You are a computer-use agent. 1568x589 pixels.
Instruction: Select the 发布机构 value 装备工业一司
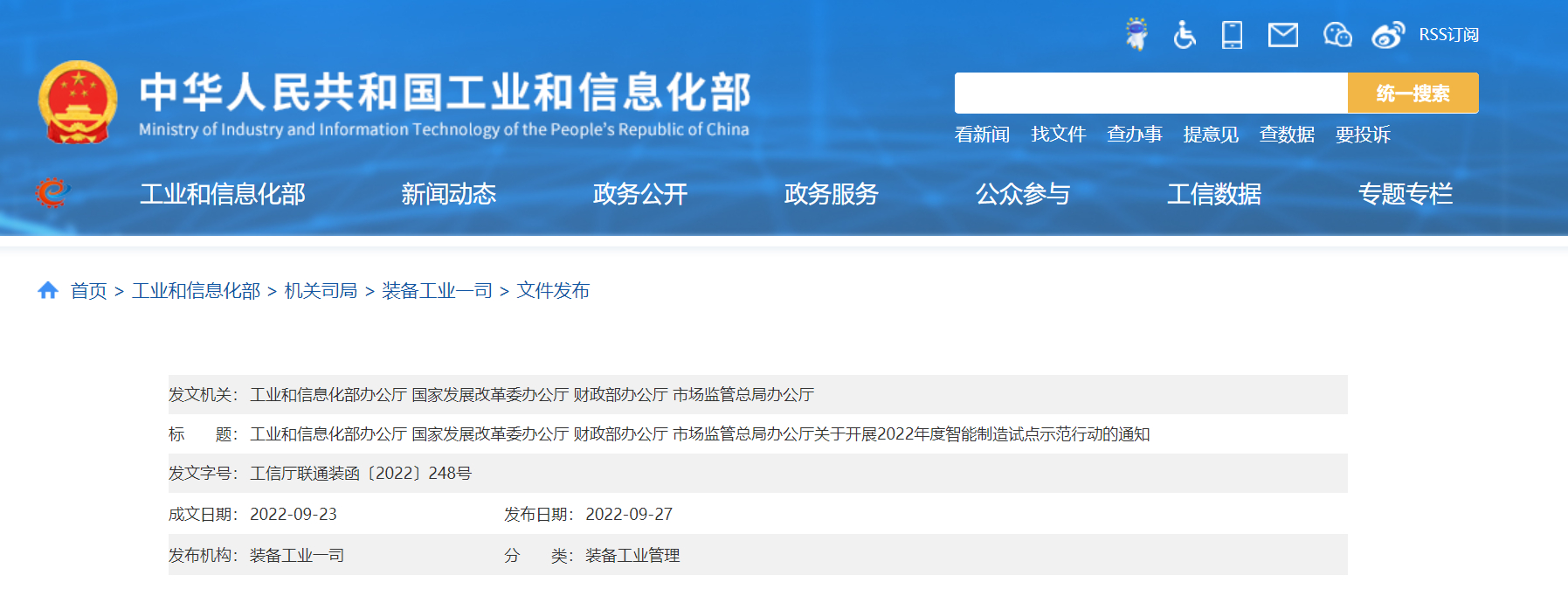(x=297, y=556)
